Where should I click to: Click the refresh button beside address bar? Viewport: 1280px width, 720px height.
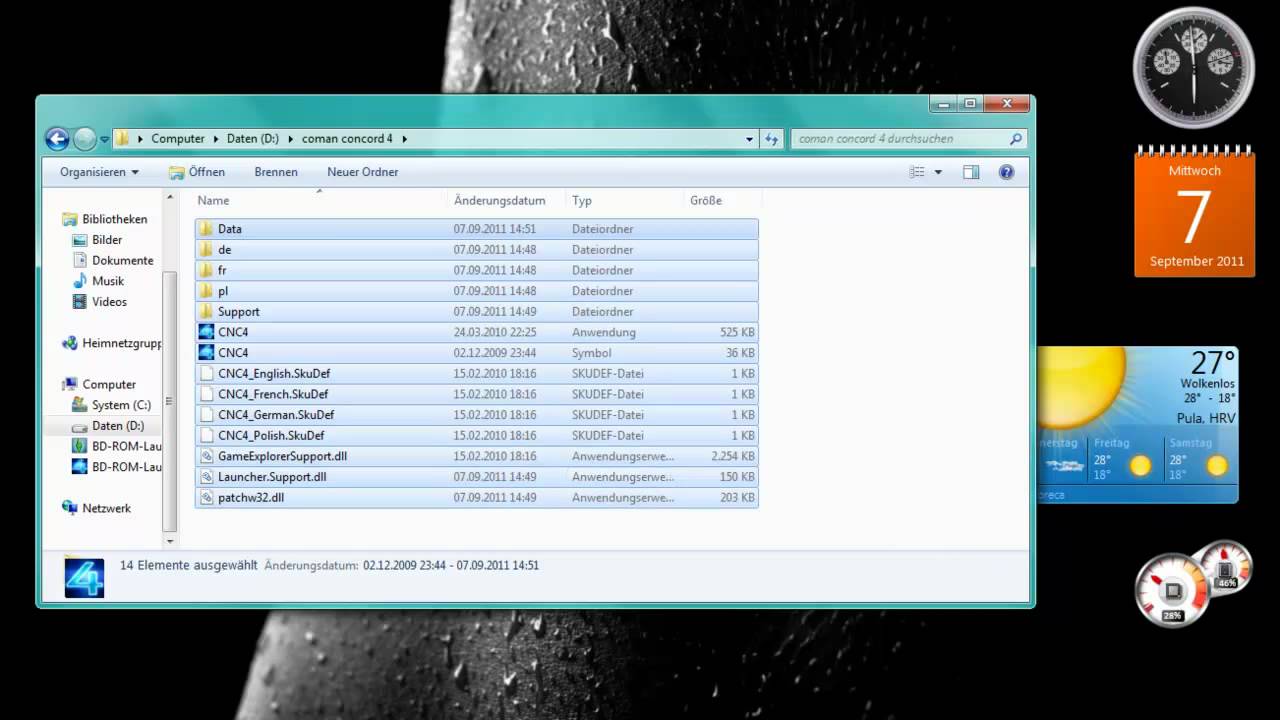(x=771, y=139)
